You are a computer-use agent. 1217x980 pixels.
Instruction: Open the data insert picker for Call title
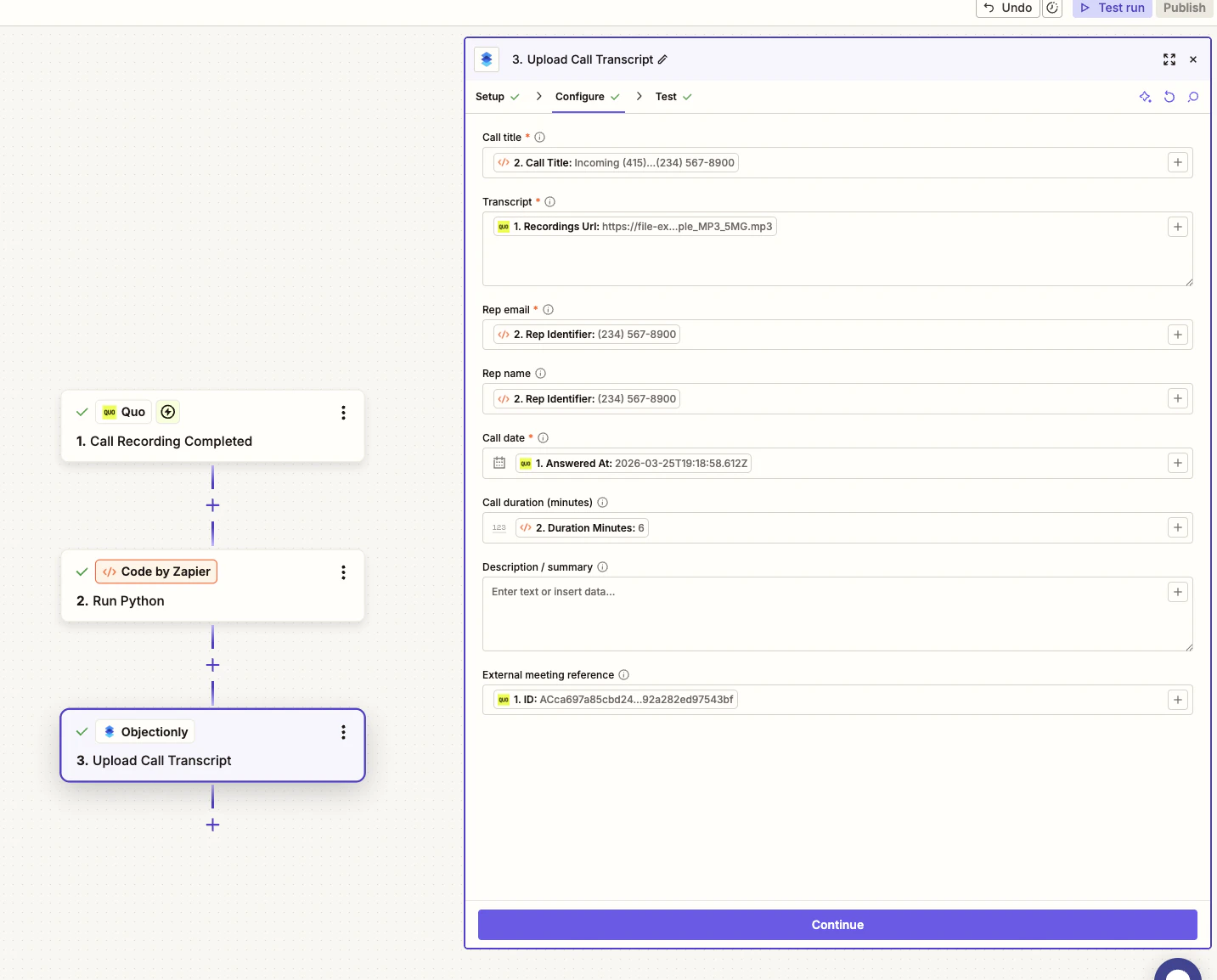pos(1177,161)
